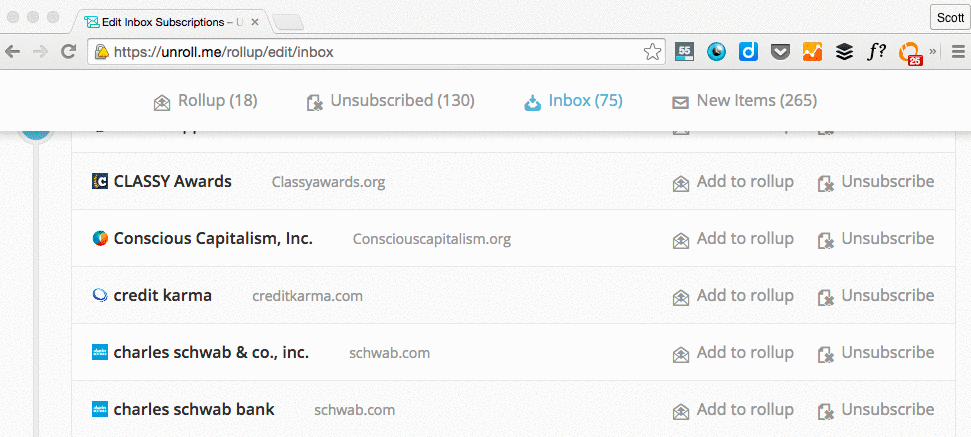Screen dimensions: 971x437
Task: Add CLASSY Awards to rollup
Action: tap(733, 182)
